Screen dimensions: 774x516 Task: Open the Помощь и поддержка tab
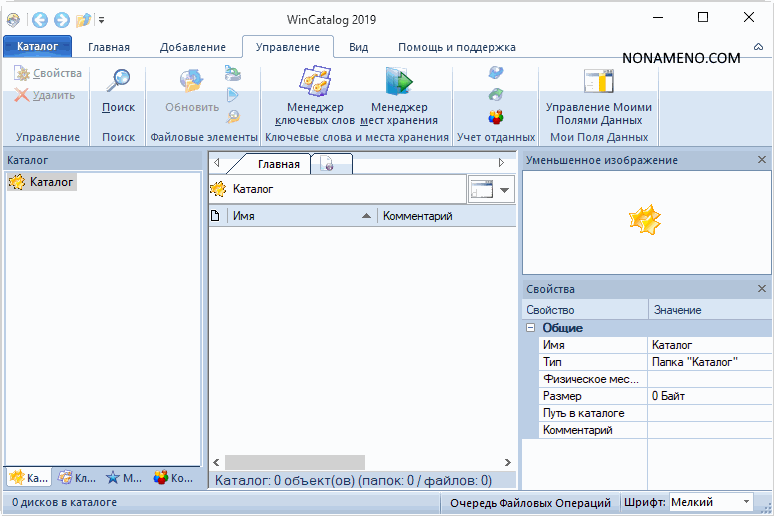click(x=456, y=47)
